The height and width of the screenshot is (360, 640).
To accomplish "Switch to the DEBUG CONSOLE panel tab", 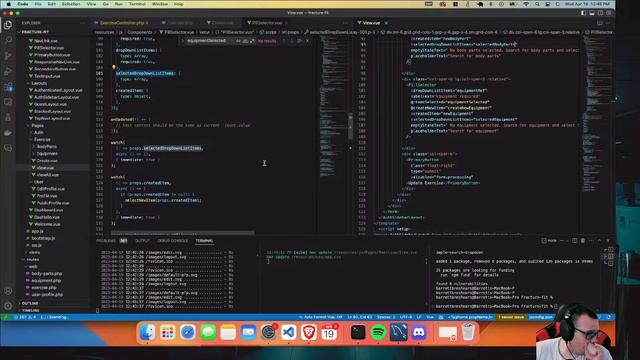I will (172, 241).
